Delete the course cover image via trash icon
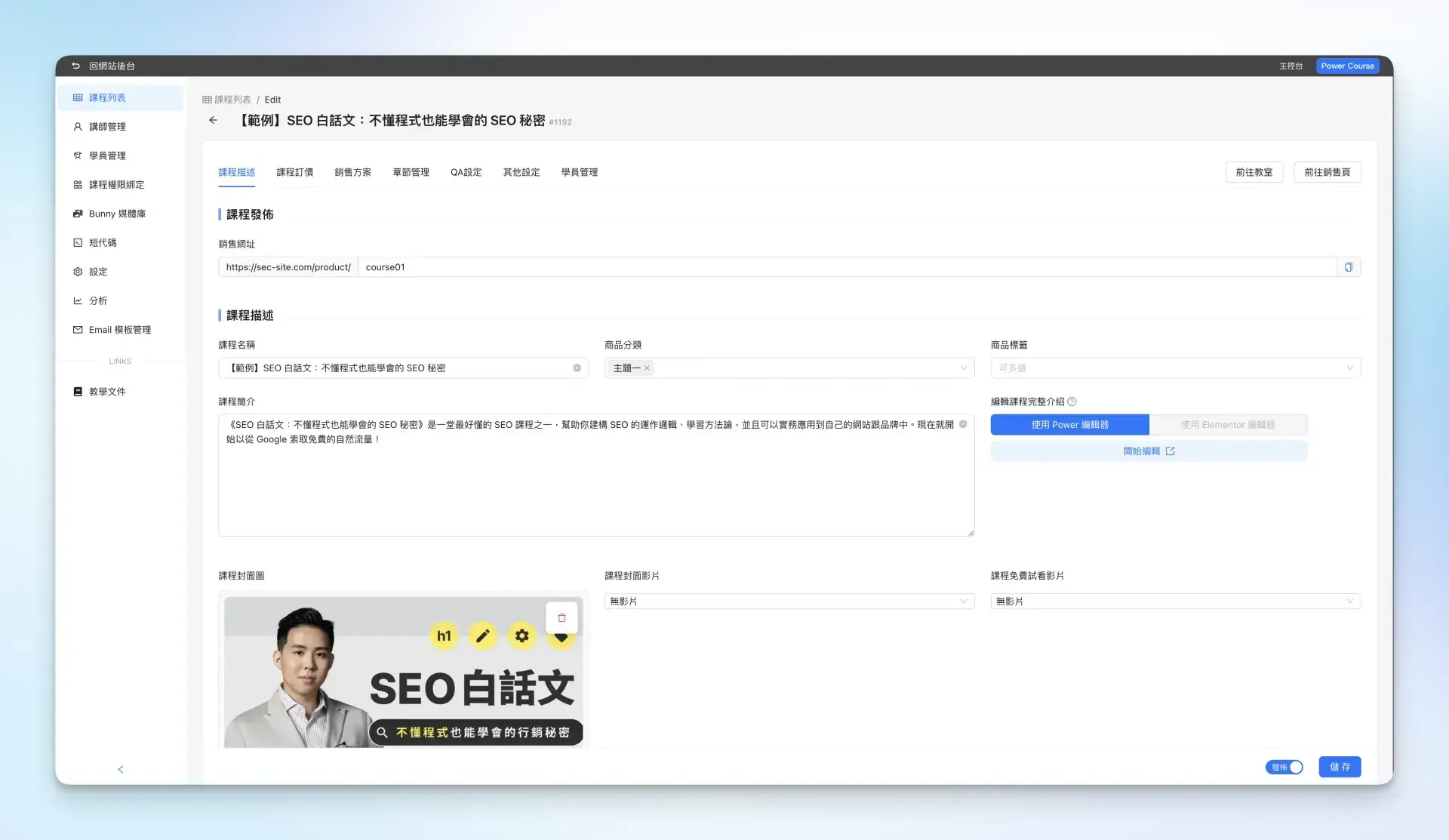This screenshot has height=840, width=1449. pos(561,617)
